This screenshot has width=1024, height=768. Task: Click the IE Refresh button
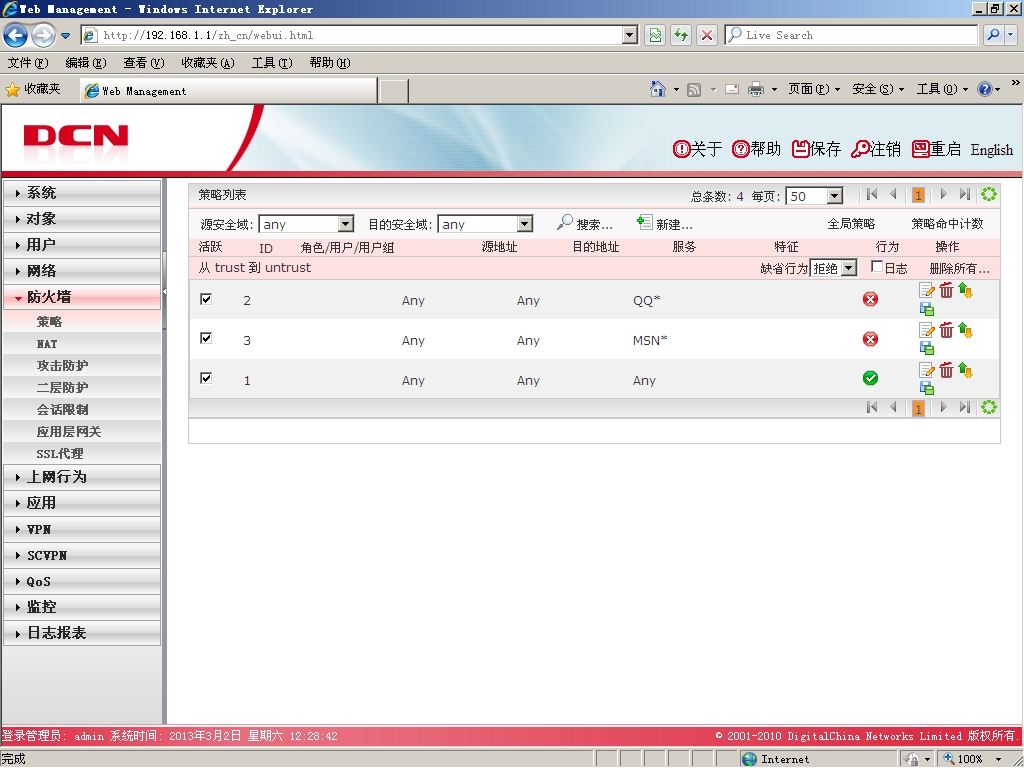point(681,35)
